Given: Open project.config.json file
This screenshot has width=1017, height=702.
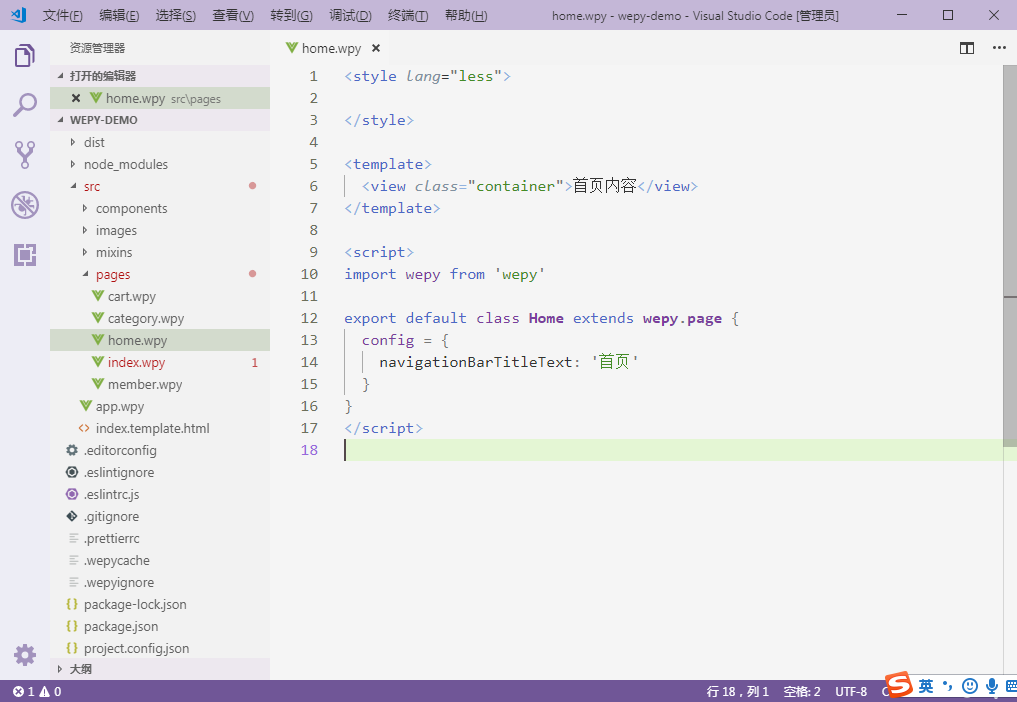Looking at the screenshot, I should point(160,649).
